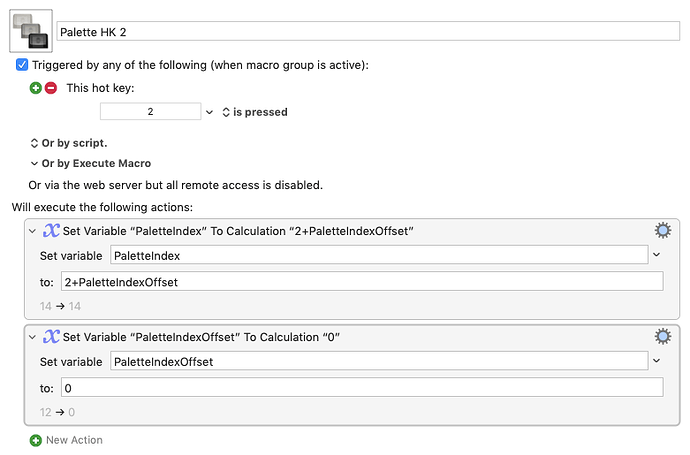Select the Set Variable PaletteIndex action title
This screenshot has width=690, height=455.
tap(238, 231)
